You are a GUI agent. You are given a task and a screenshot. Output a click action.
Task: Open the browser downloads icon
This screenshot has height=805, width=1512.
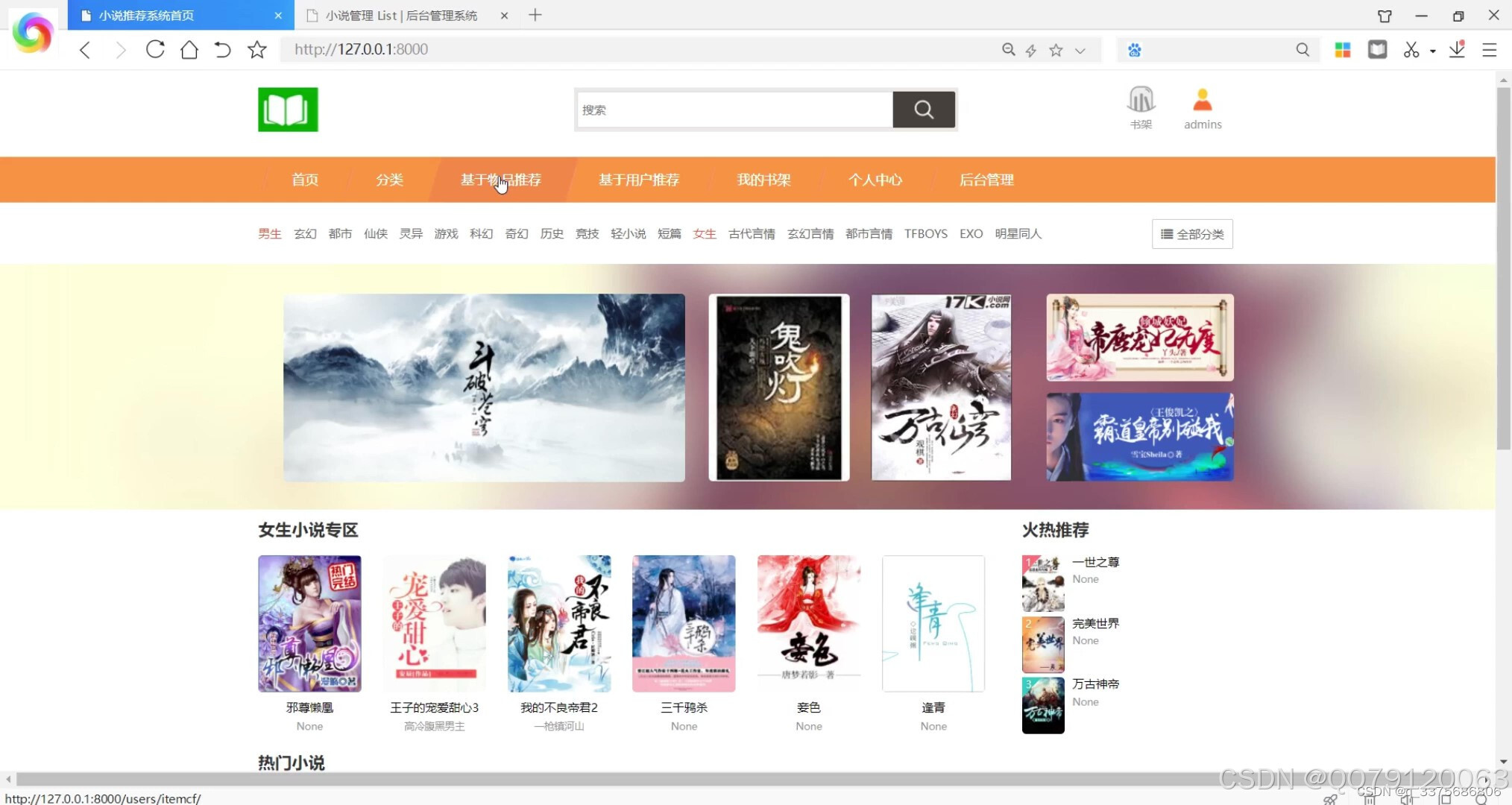point(1457,50)
